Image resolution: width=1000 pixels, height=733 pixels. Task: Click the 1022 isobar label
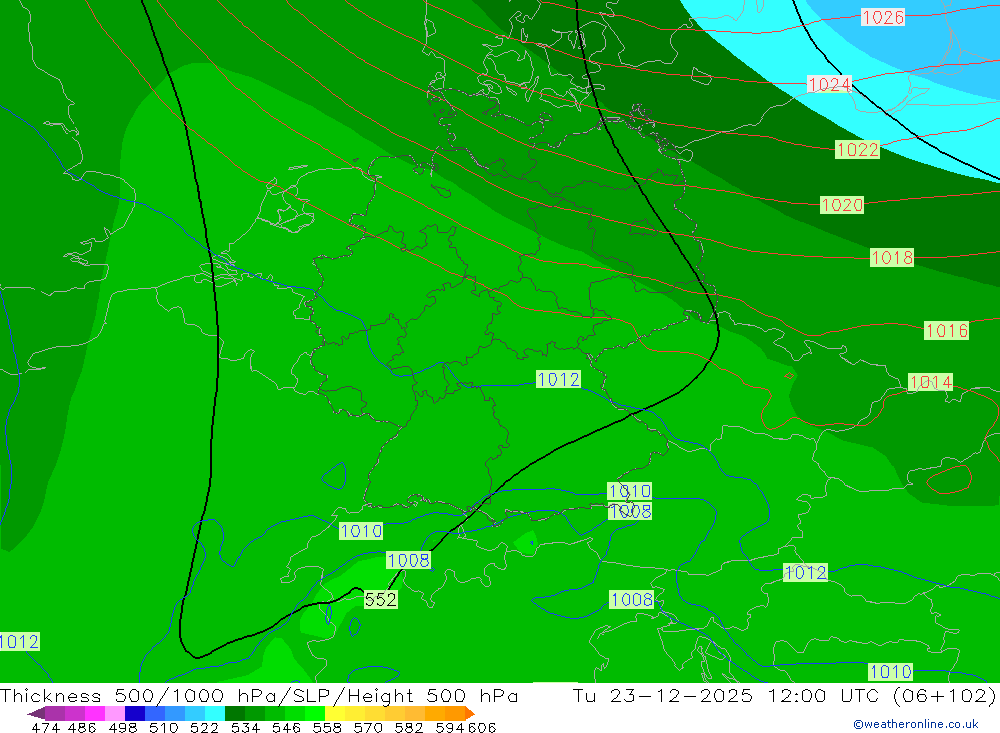tap(857, 149)
